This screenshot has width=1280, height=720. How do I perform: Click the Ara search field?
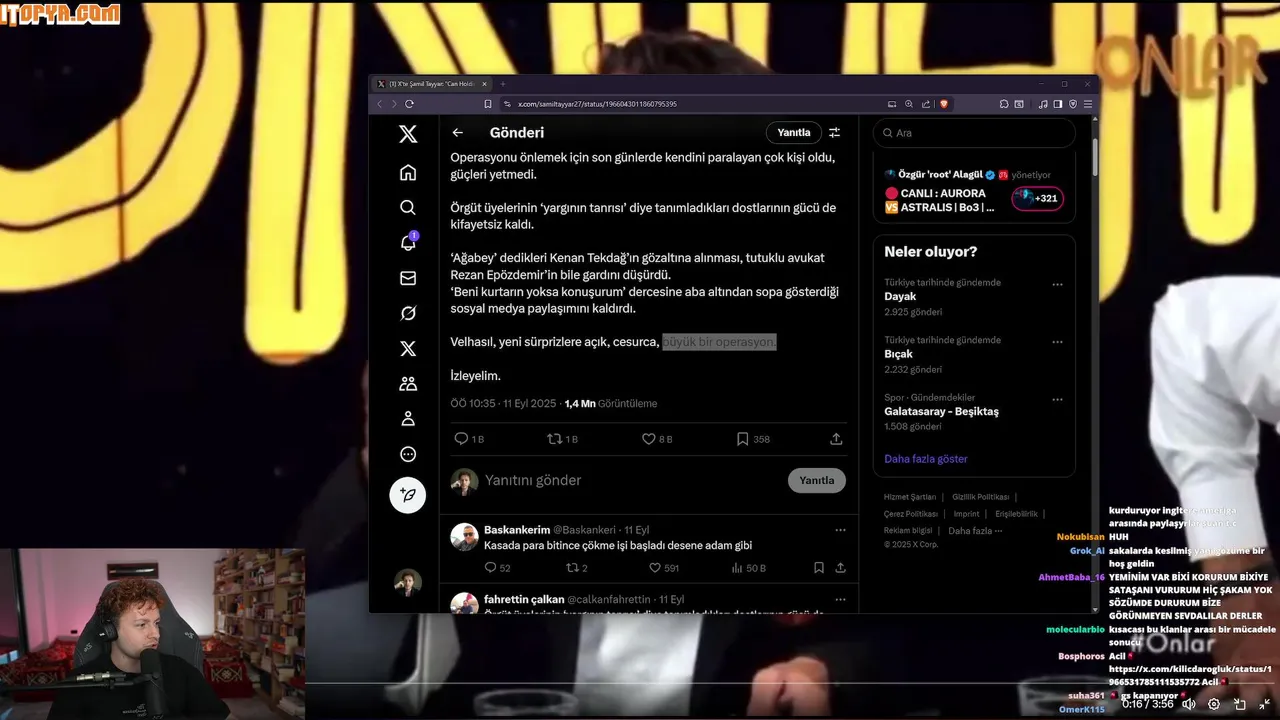[x=974, y=133]
